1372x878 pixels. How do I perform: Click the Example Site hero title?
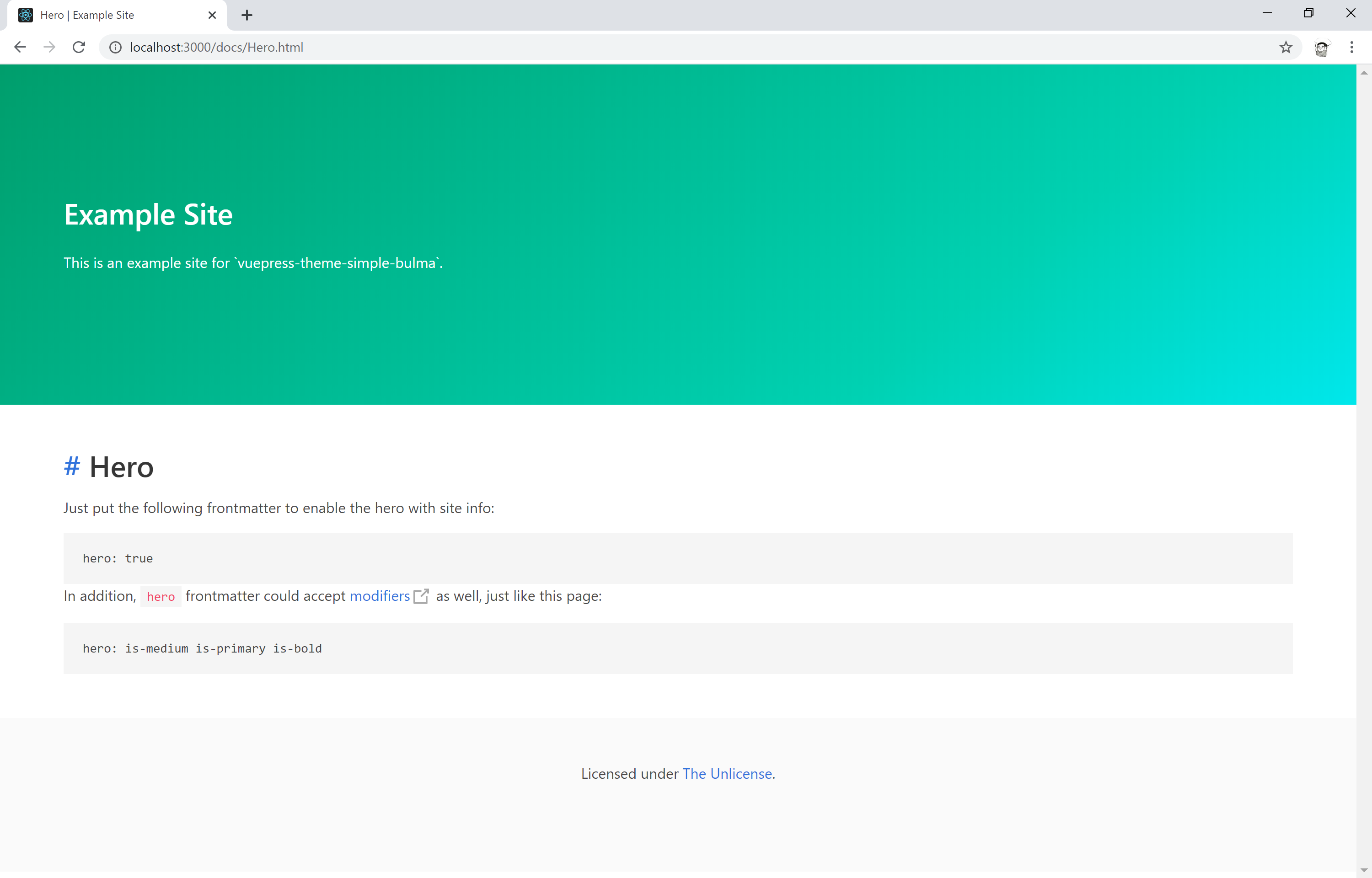[x=148, y=215]
